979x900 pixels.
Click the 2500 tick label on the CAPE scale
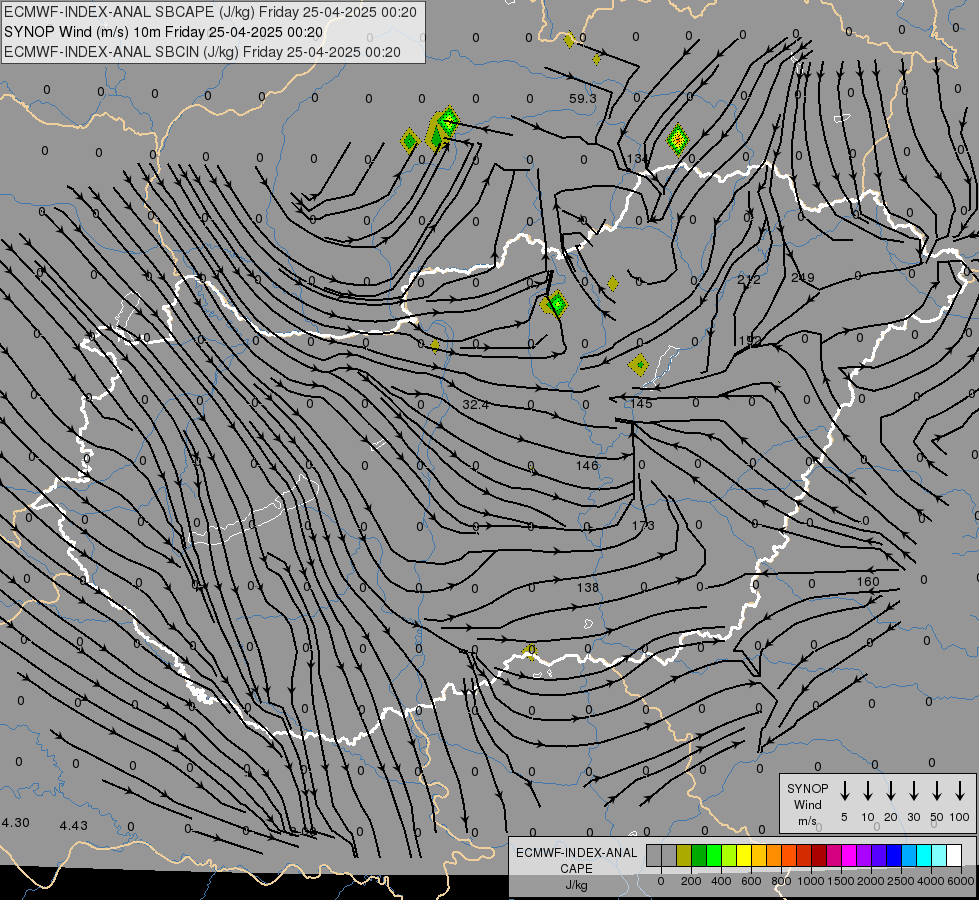pos(901,881)
